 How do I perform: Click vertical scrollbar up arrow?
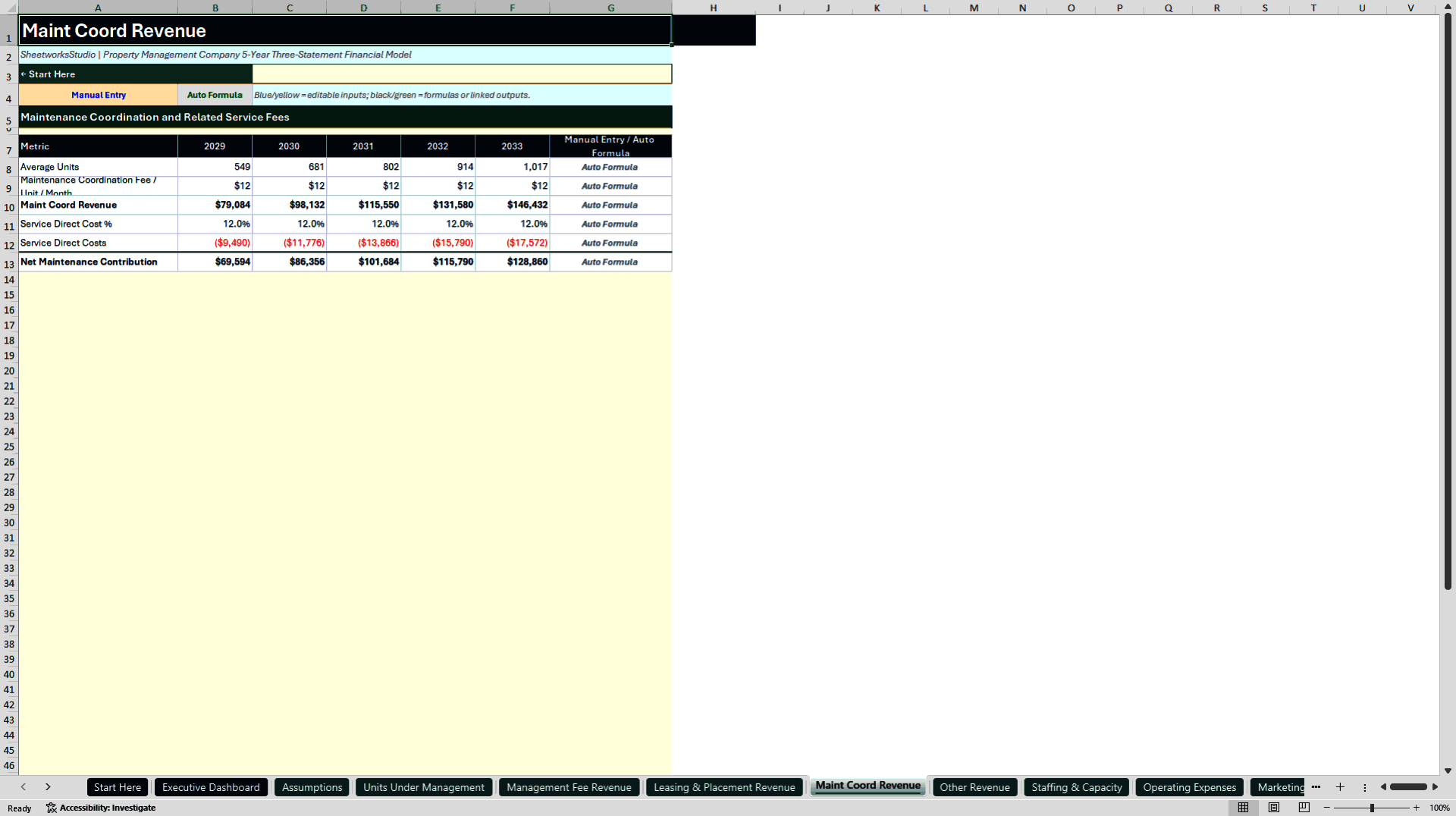tap(1448, 6)
